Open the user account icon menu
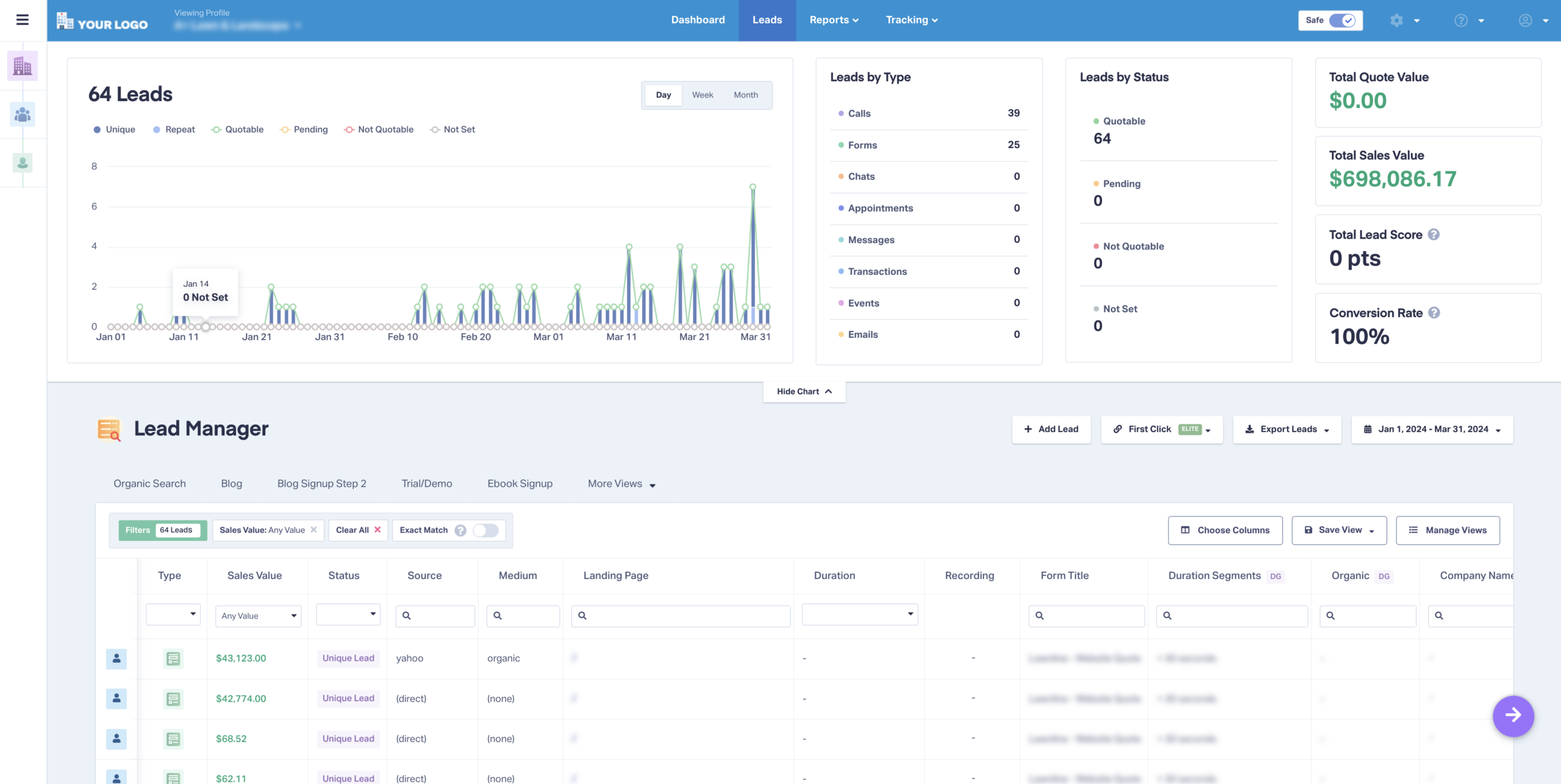 [x=1526, y=20]
